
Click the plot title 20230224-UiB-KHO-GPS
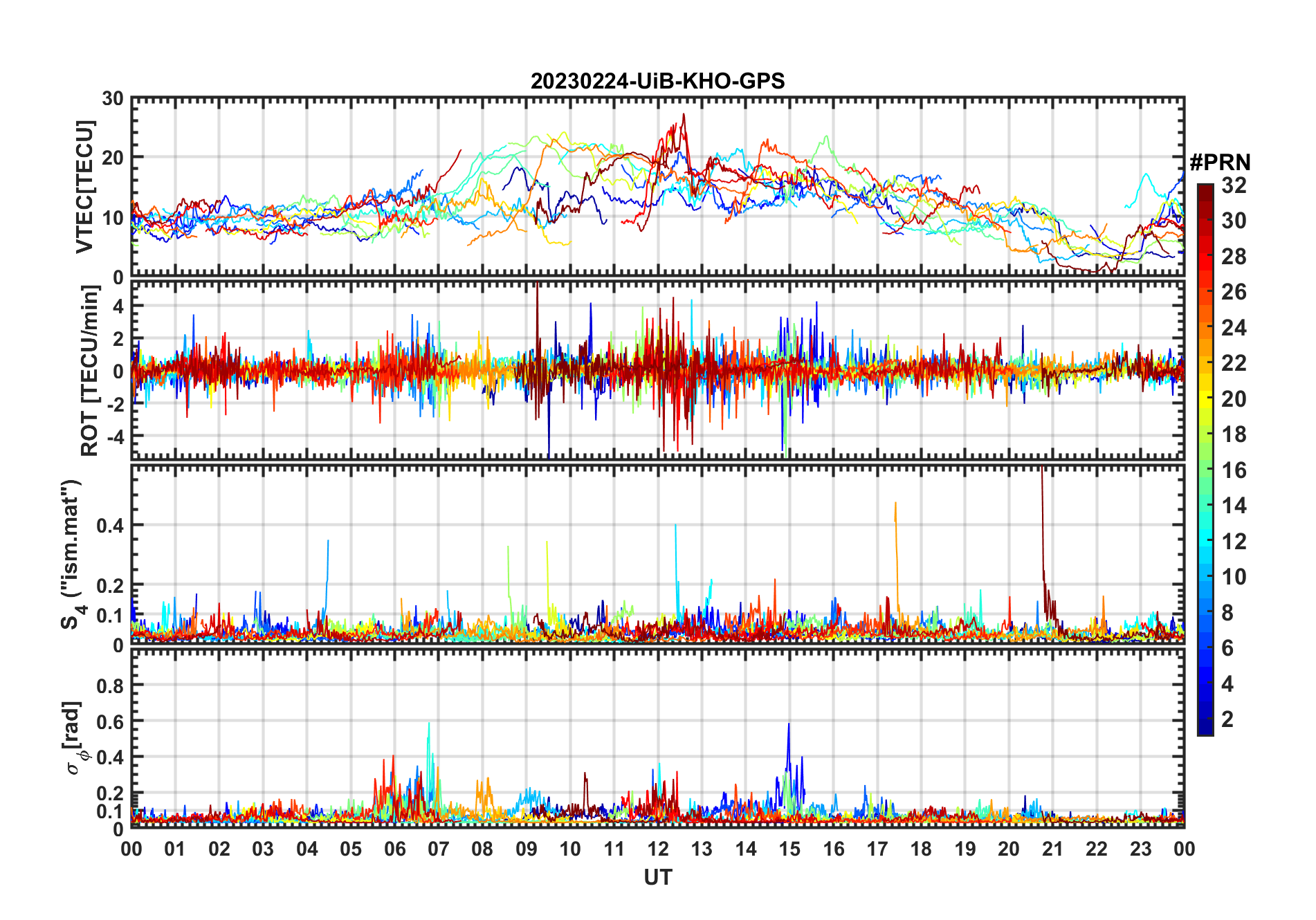pos(657,81)
